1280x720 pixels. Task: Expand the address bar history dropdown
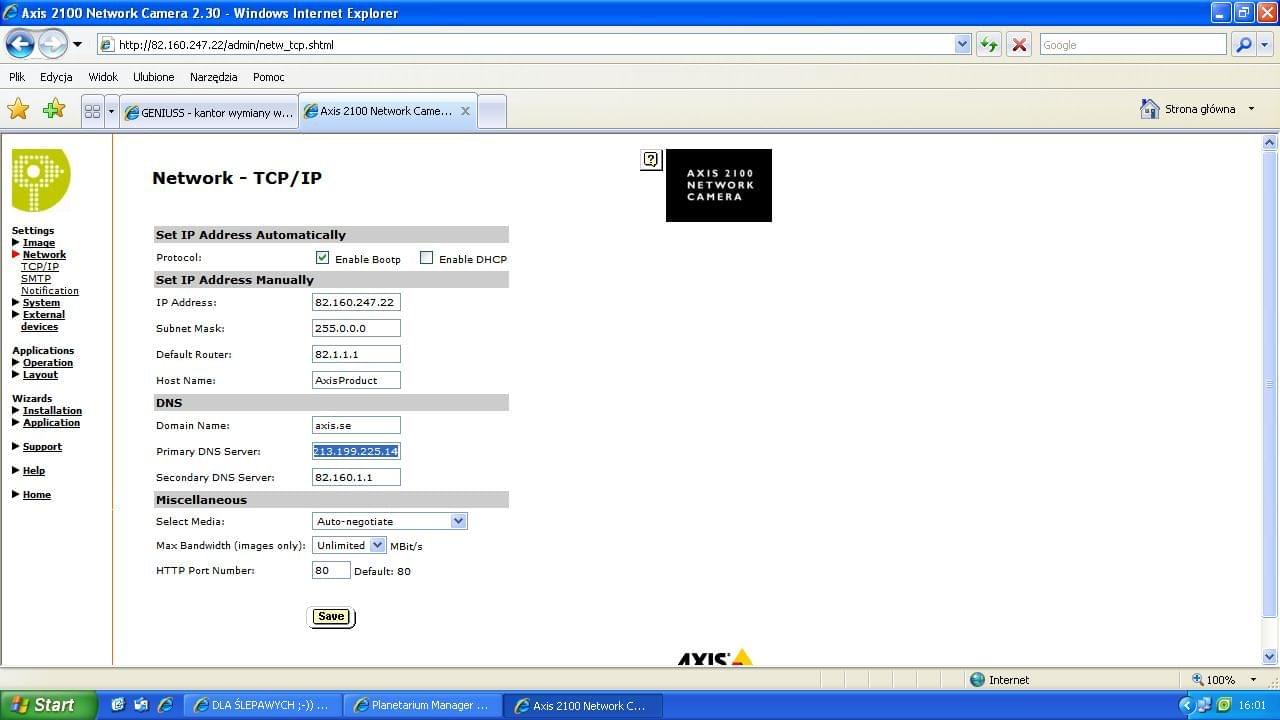pyautogui.click(x=962, y=45)
